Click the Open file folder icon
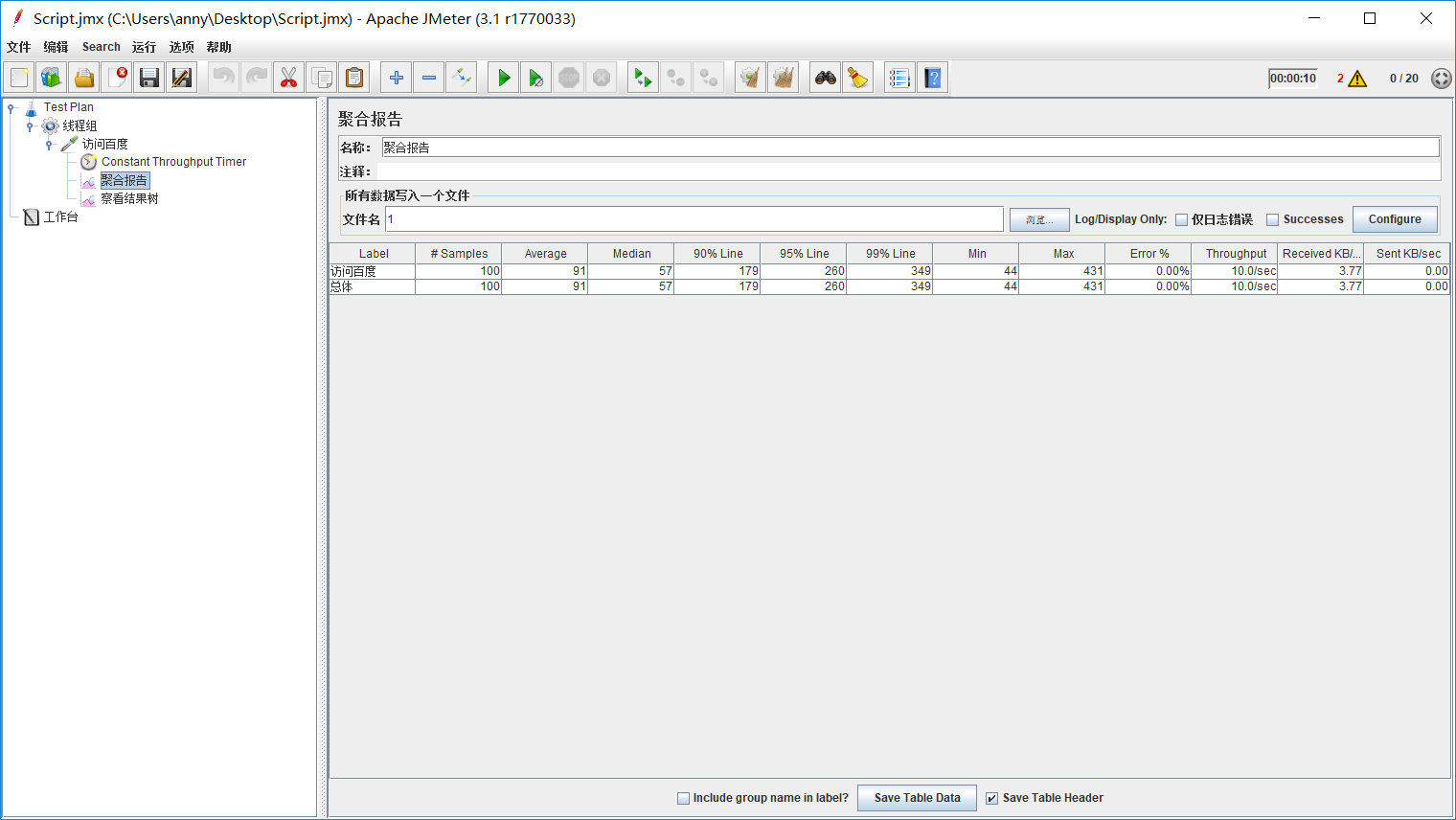This screenshot has height=820, width=1456. [x=84, y=78]
